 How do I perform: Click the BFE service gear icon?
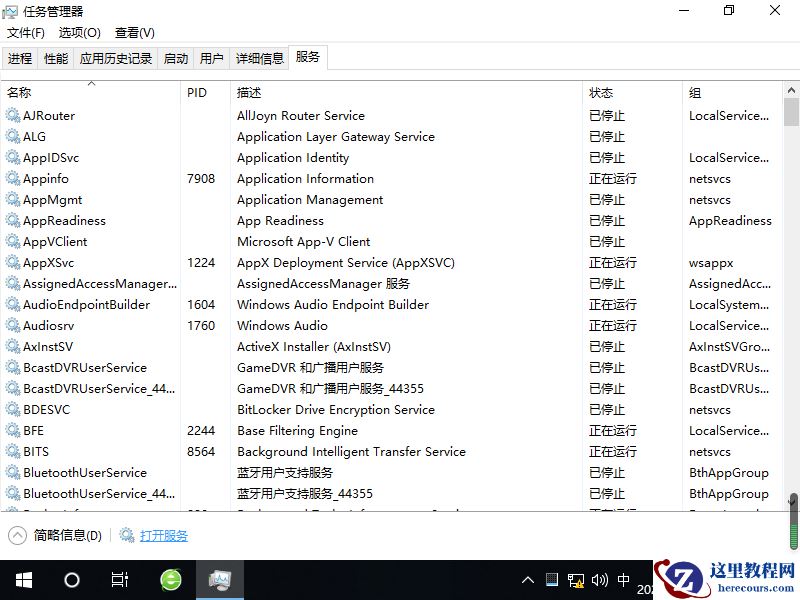[x=11, y=430]
